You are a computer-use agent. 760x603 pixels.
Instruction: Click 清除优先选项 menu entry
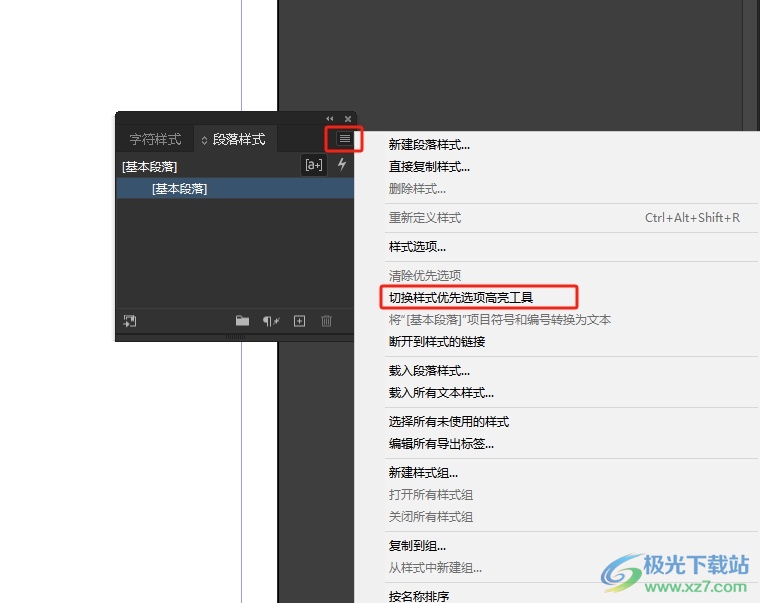(x=425, y=276)
